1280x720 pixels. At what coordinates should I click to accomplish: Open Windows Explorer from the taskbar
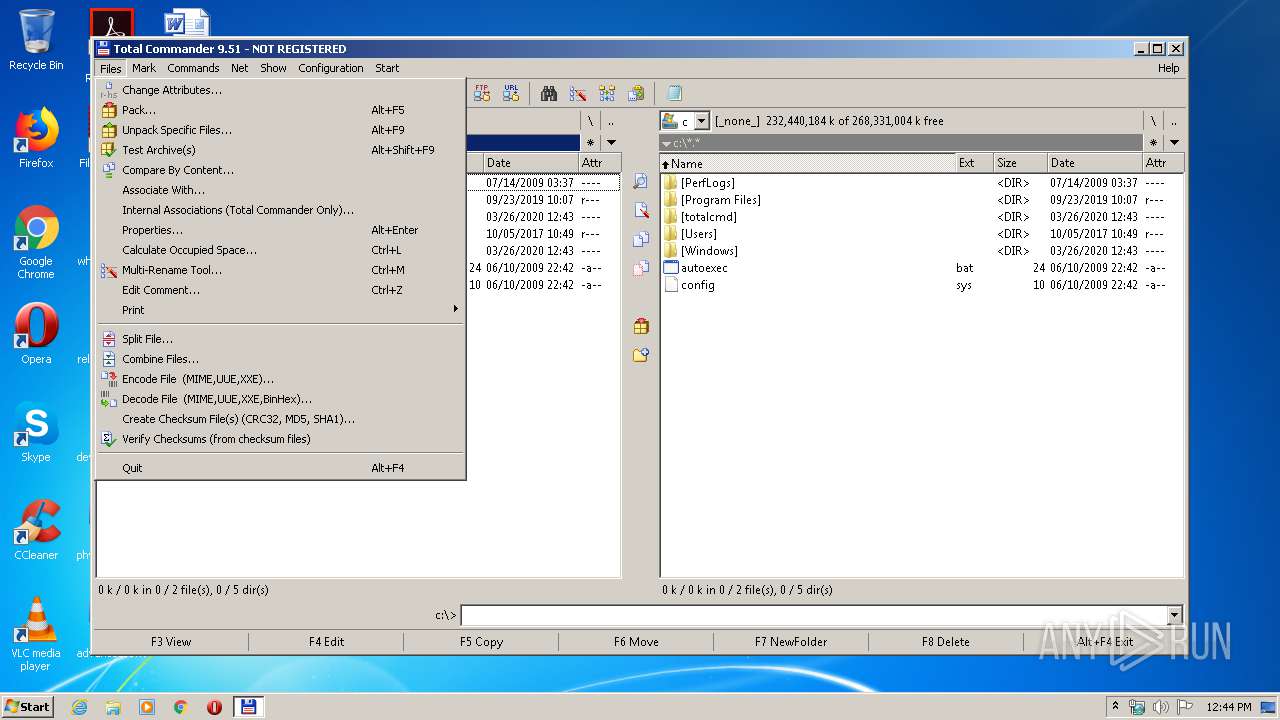point(113,707)
